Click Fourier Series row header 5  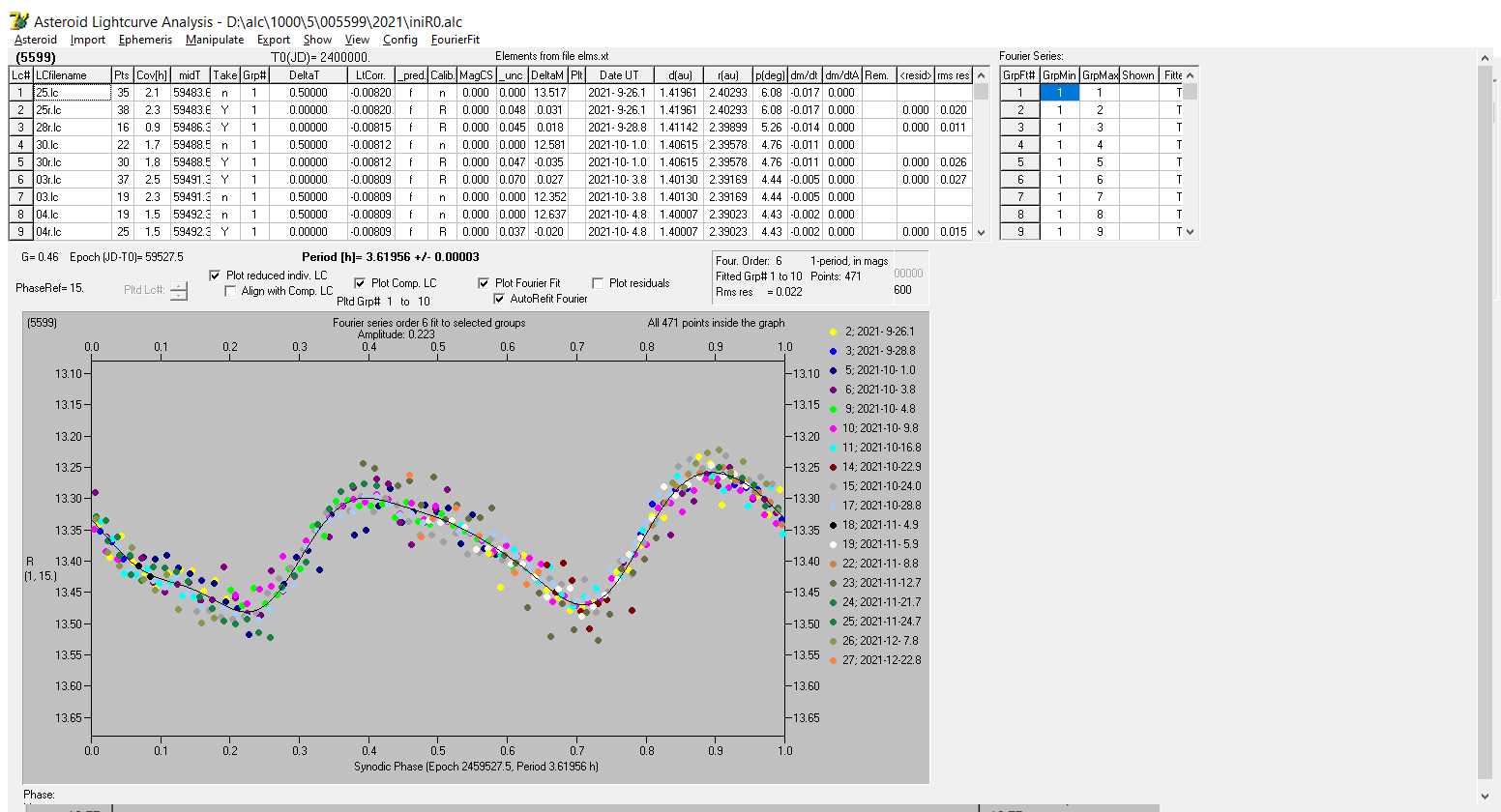point(1019,162)
